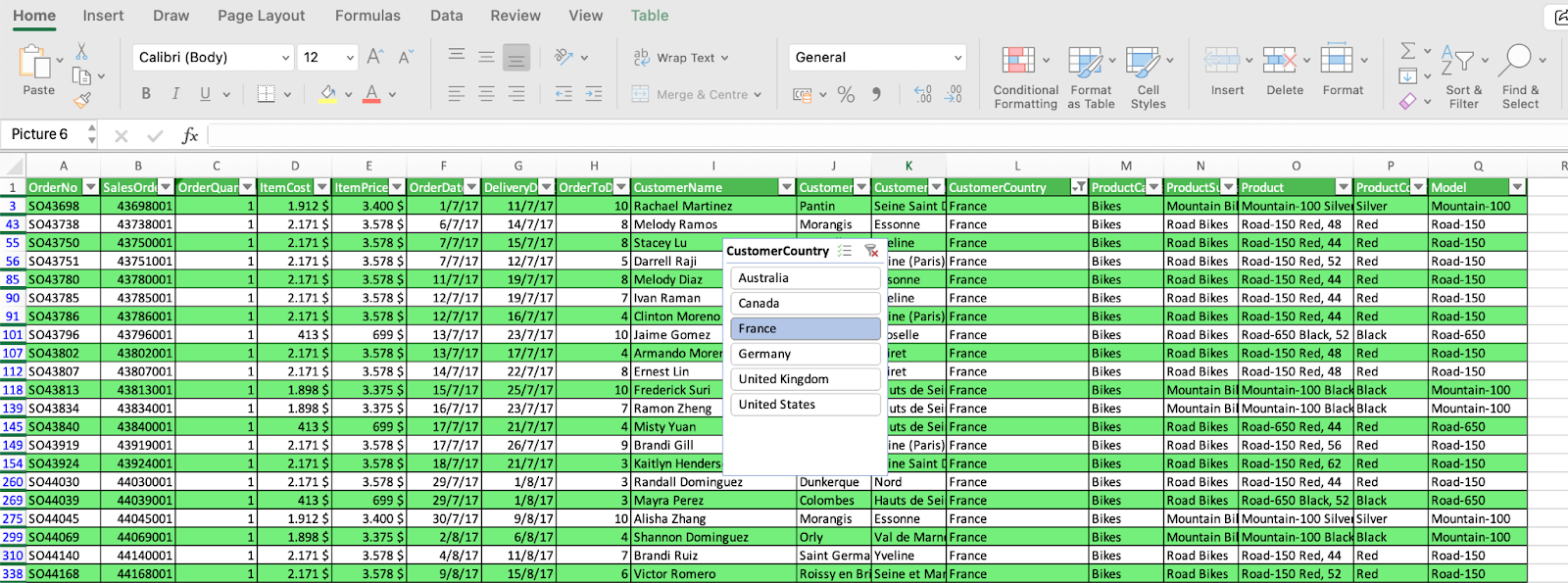The width and height of the screenshot is (1568, 583).
Task: Clear the CustomerCountry slicer filter
Action: click(871, 251)
